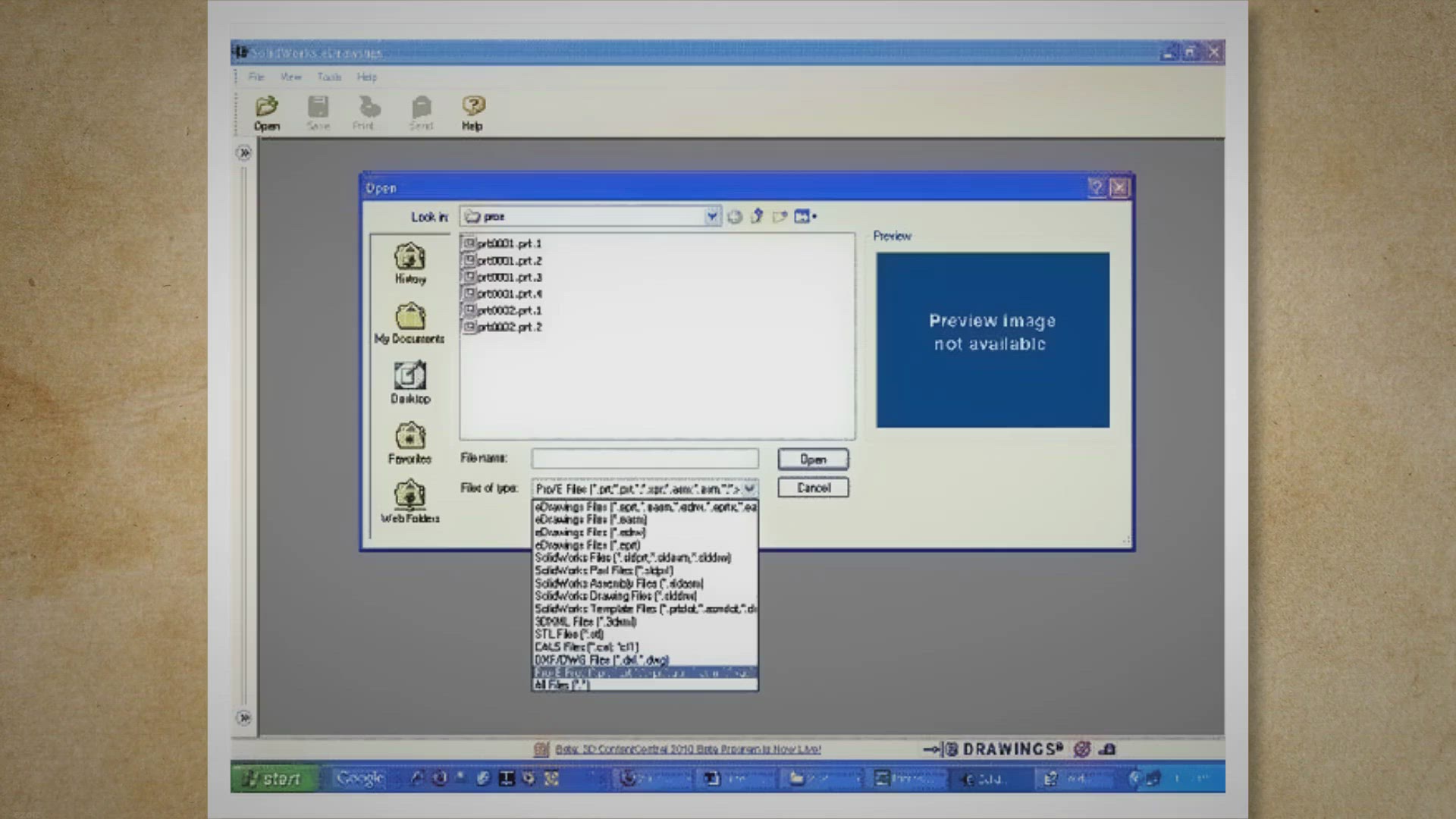Image resolution: width=1456 pixels, height=819 pixels.
Task: Click the eDrawings logo in status bar
Action: click(x=993, y=749)
